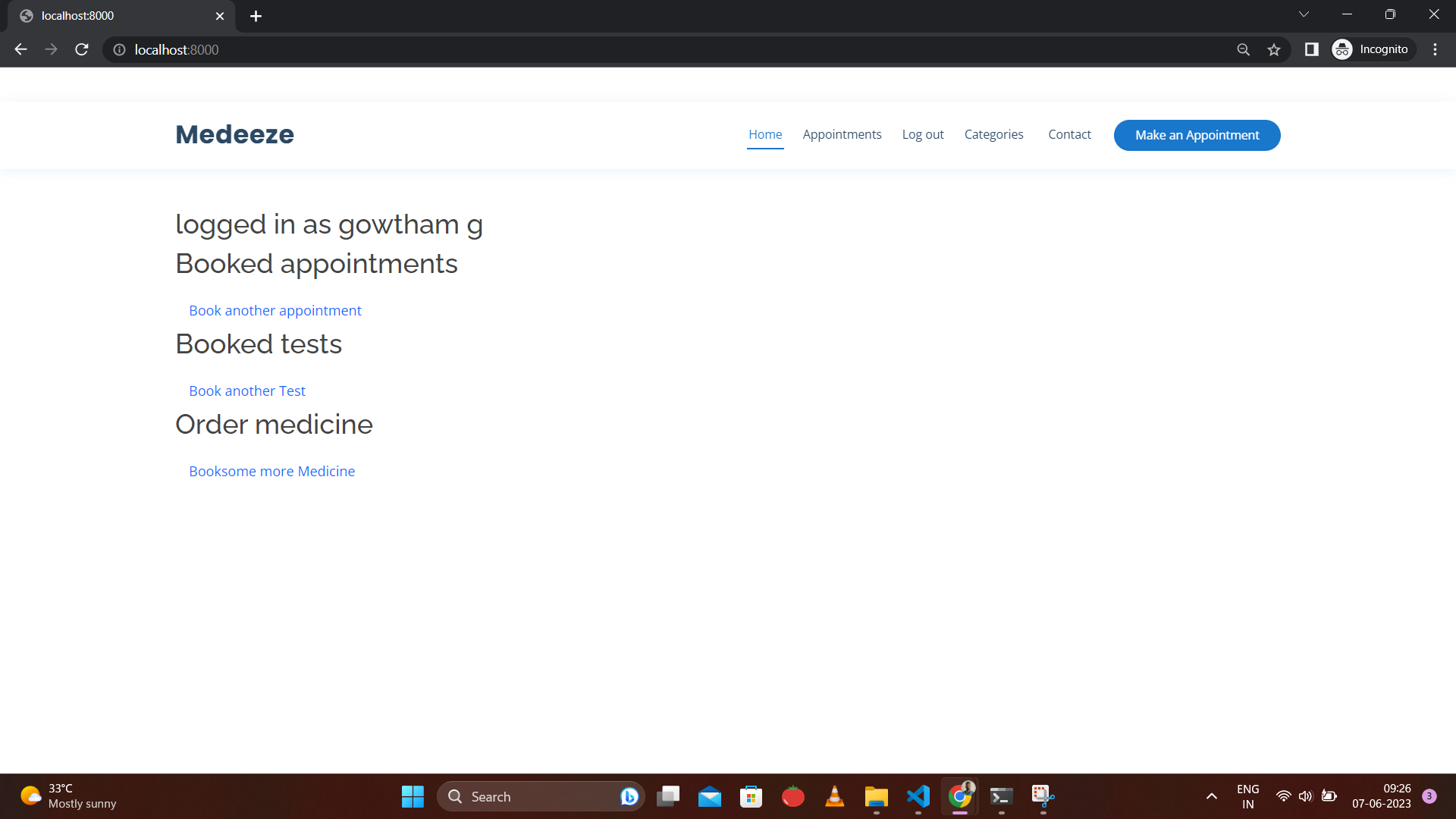Click Log out in navigation
This screenshot has width=1456, height=819.
pos(923,134)
